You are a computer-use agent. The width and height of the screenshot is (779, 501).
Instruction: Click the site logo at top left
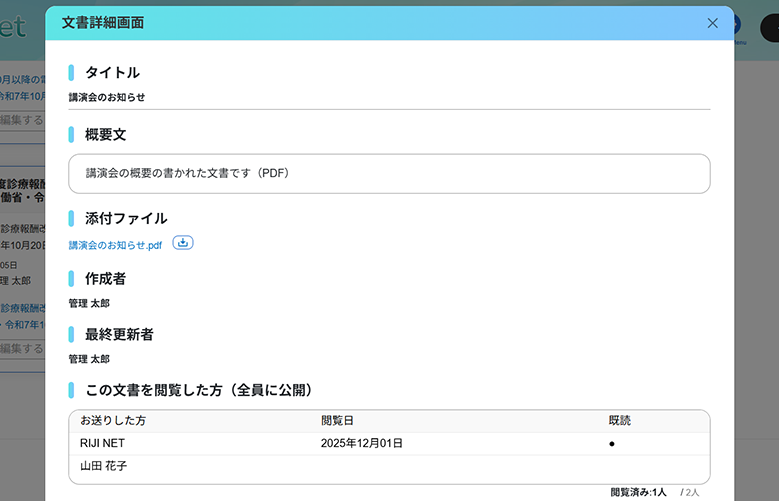coord(13,26)
